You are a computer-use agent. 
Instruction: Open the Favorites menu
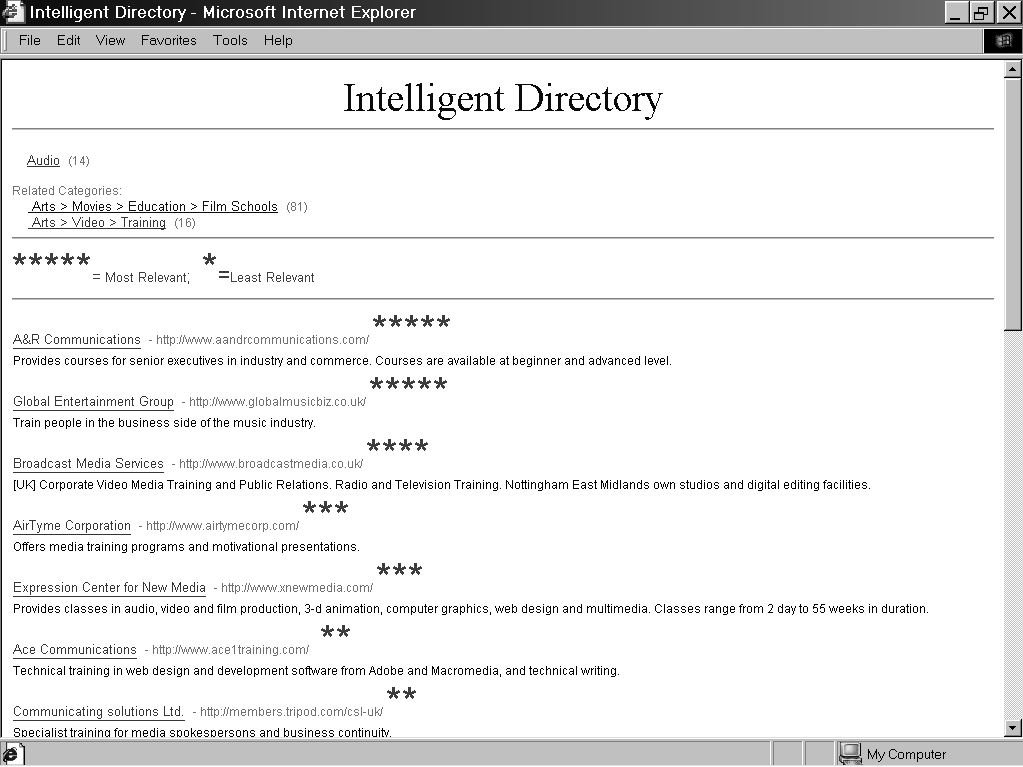[168, 41]
